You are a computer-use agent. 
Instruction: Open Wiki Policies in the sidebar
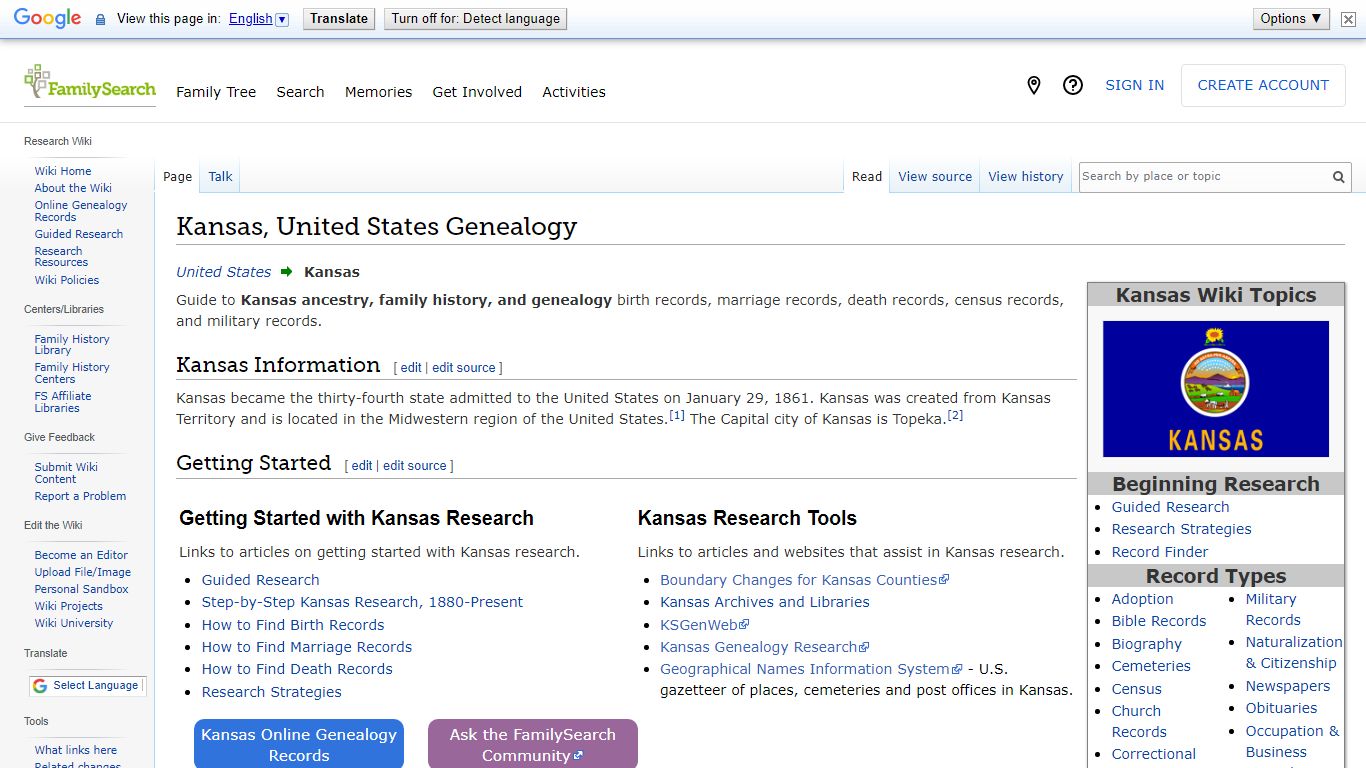(67, 280)
